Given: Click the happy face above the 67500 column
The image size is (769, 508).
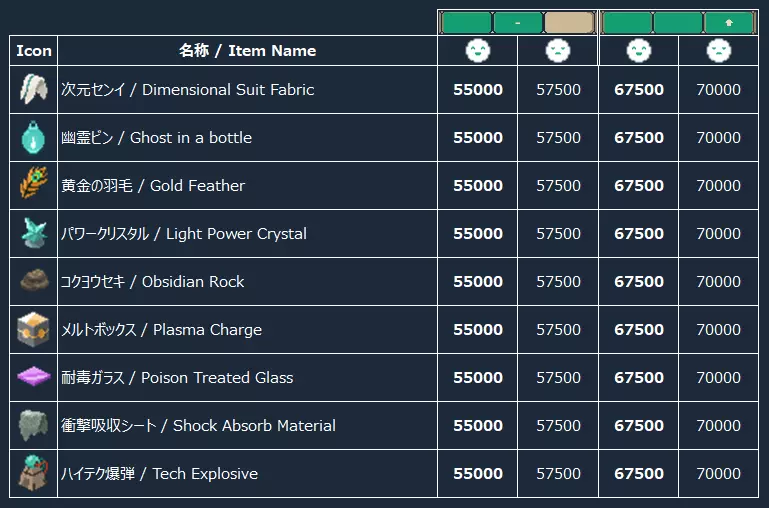Looking at the screenshot, I should [x=638, y=50].
